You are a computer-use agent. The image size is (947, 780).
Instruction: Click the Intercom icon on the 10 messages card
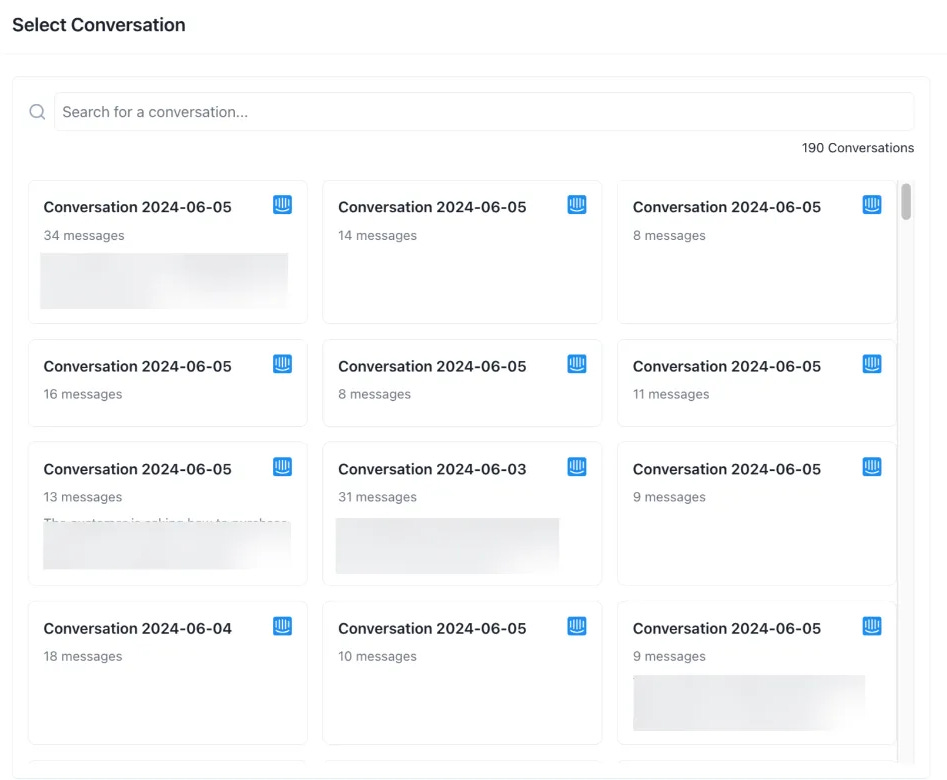577,626
